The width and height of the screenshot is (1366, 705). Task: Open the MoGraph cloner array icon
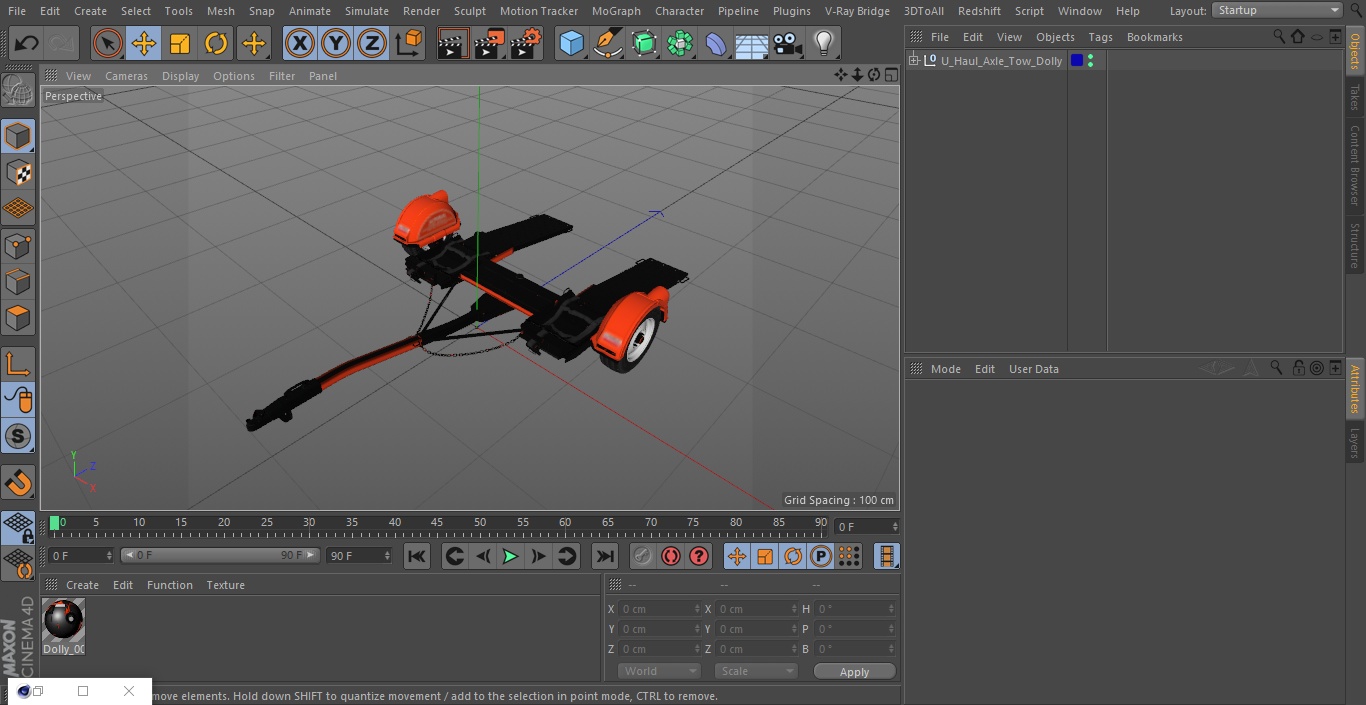point(680,43)
